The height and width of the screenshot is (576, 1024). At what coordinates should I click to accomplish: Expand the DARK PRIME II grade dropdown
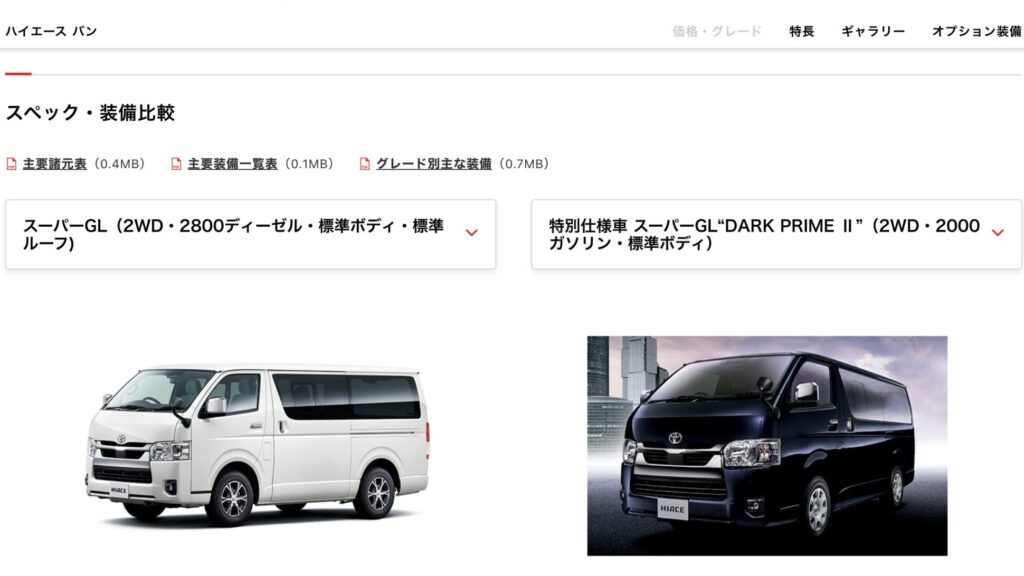(776, 234)
